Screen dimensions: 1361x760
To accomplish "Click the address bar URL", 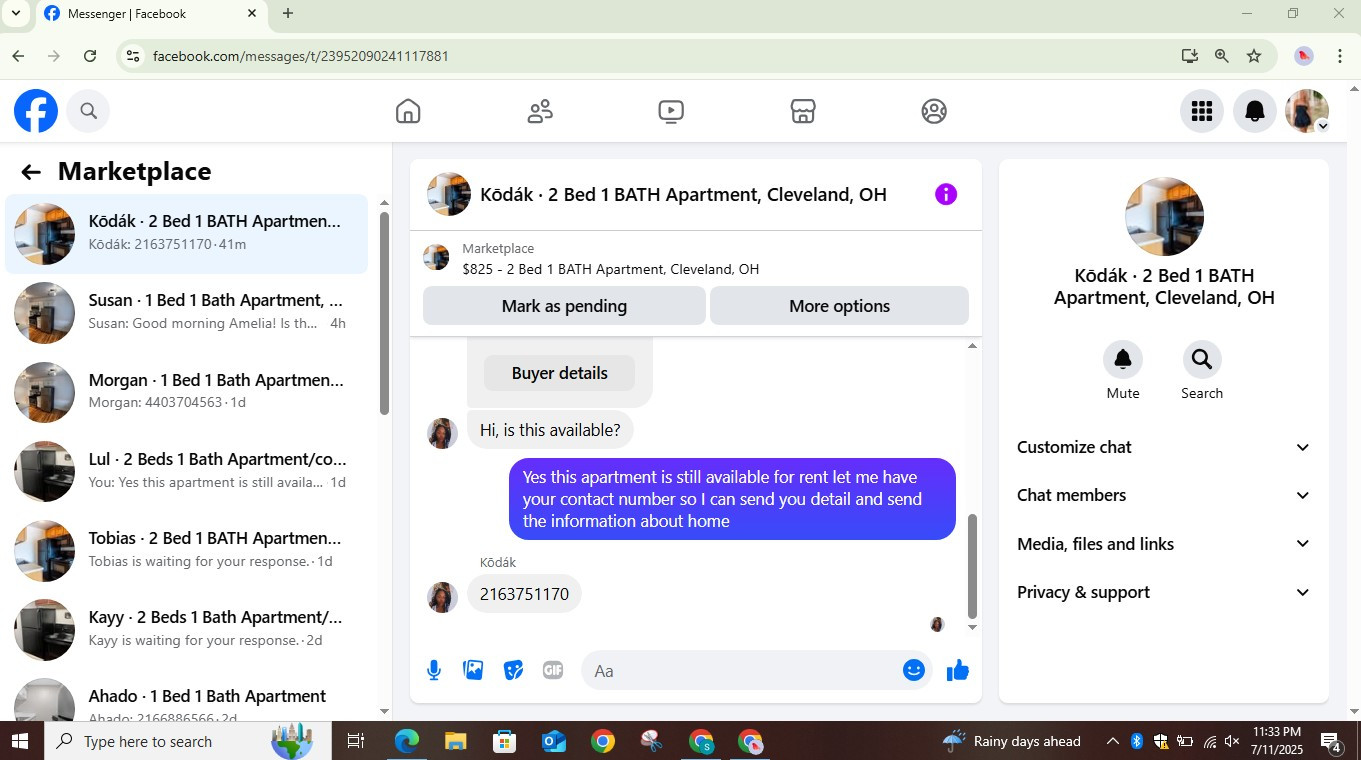I will click(300, 56).
